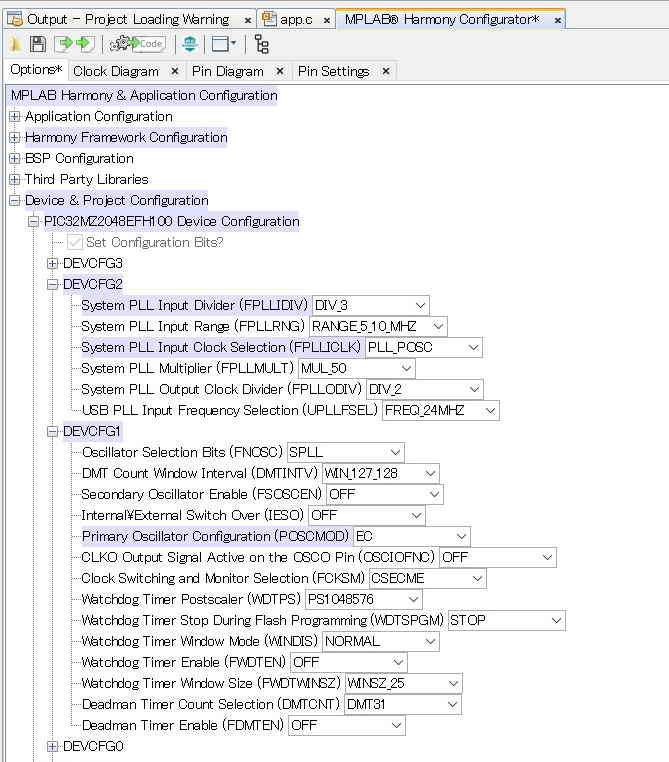
Task: Save the configuration with floppy disk icon
Action: point(38,44)
